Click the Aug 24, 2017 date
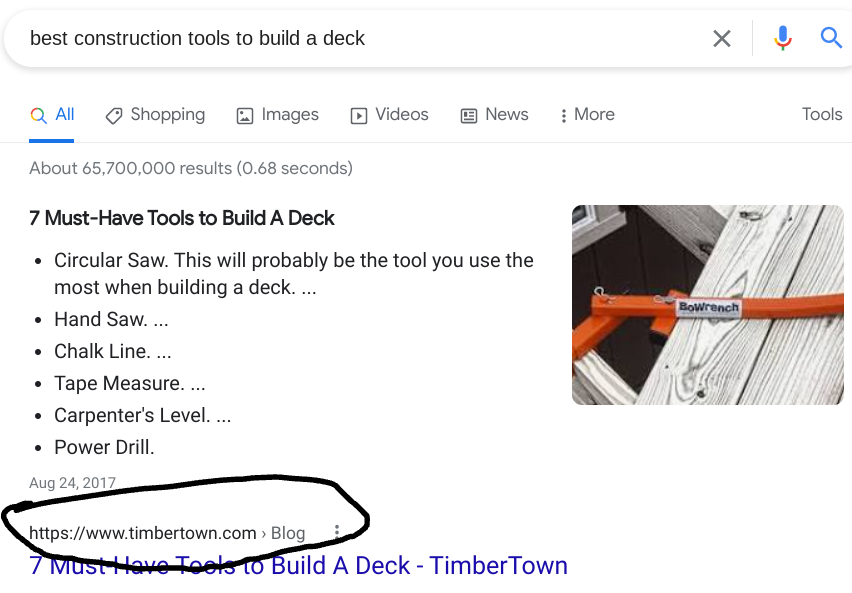The width and height of the screenshot is (852, 593). coord(72,483)
